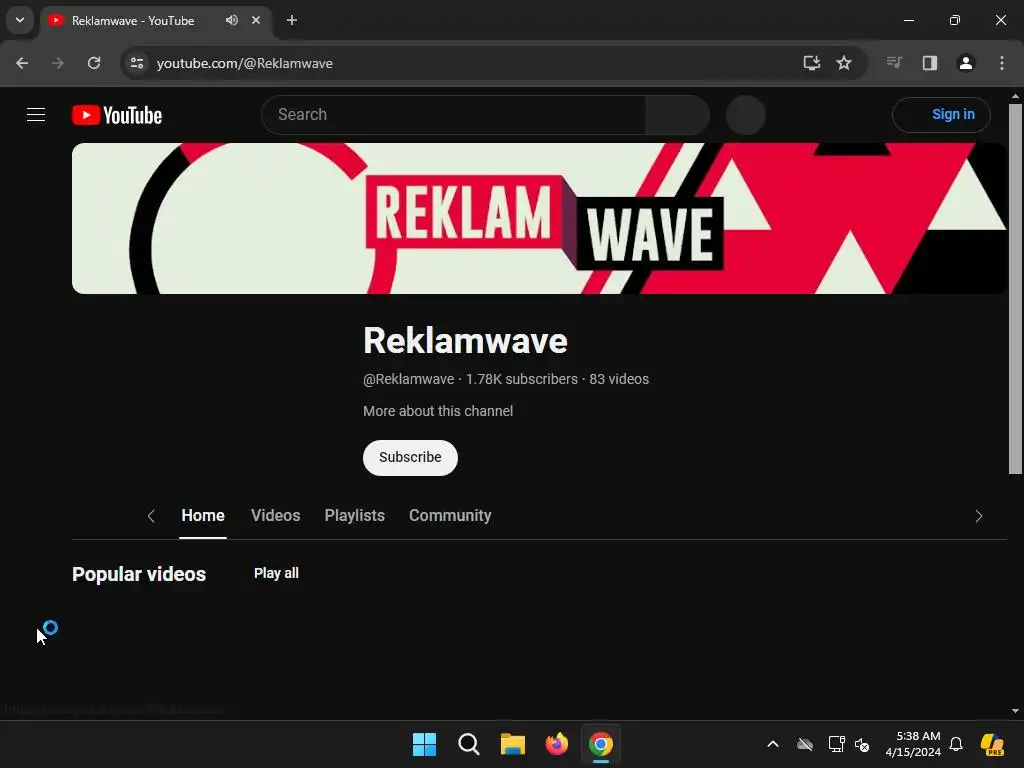Go to YouTube home via logo
Image resolution: width=1024 pixels, height=768 pixels.
click(x=117, y=115)
